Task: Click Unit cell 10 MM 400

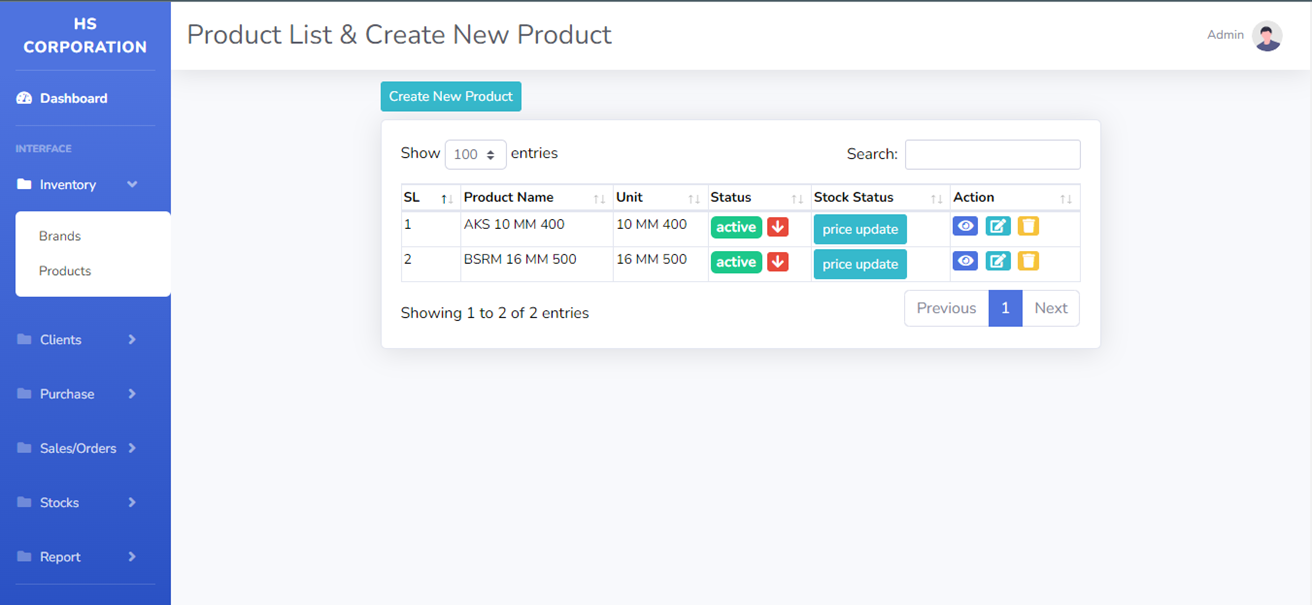Action: (651, 224)
